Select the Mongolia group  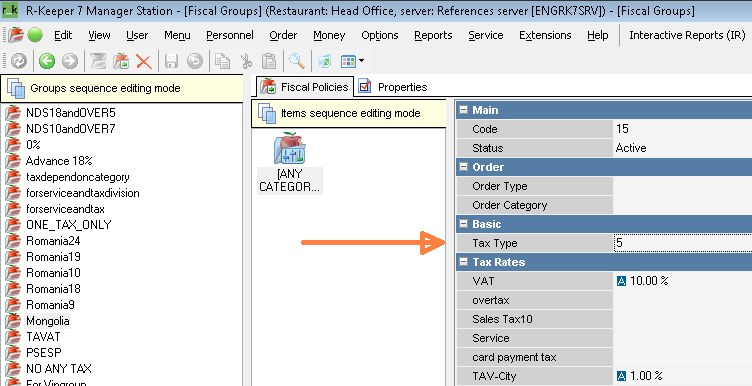[48, 321]
